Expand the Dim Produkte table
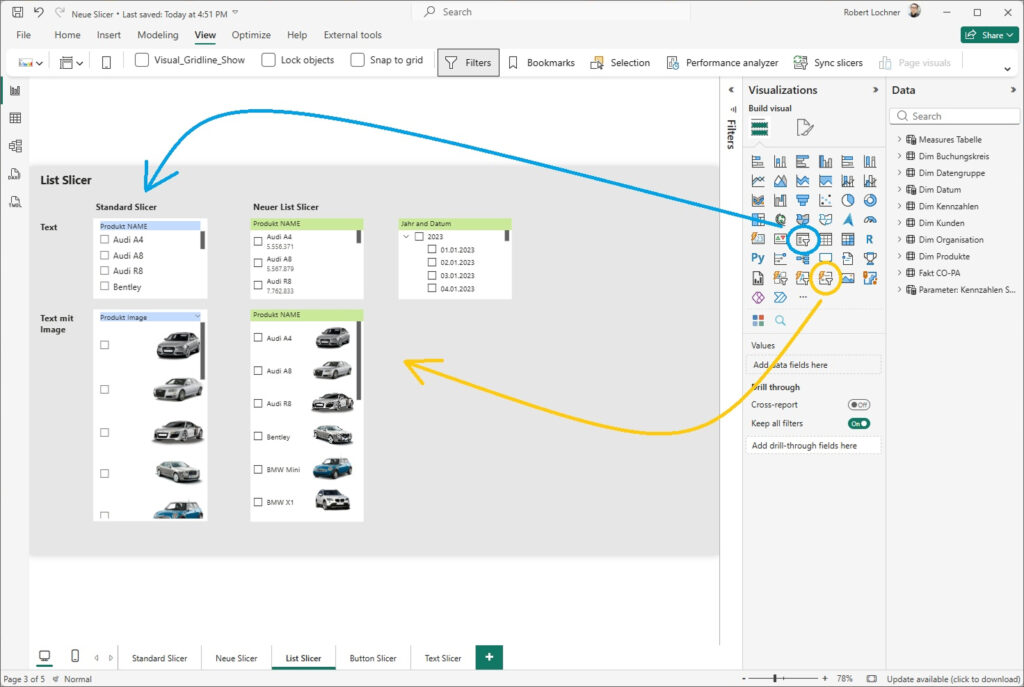 pos(899,256)
